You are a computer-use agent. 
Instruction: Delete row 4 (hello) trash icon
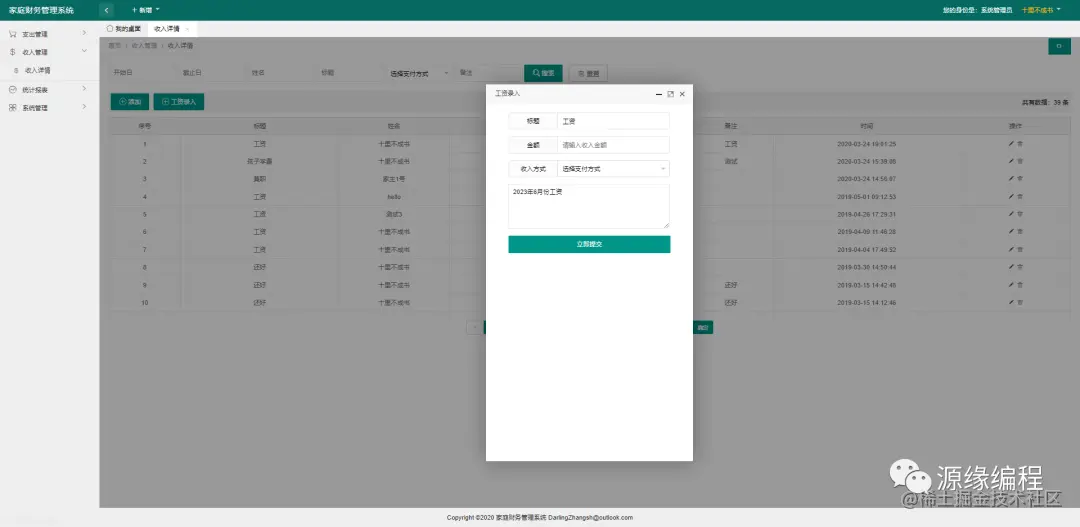(x=1020, y=196)
